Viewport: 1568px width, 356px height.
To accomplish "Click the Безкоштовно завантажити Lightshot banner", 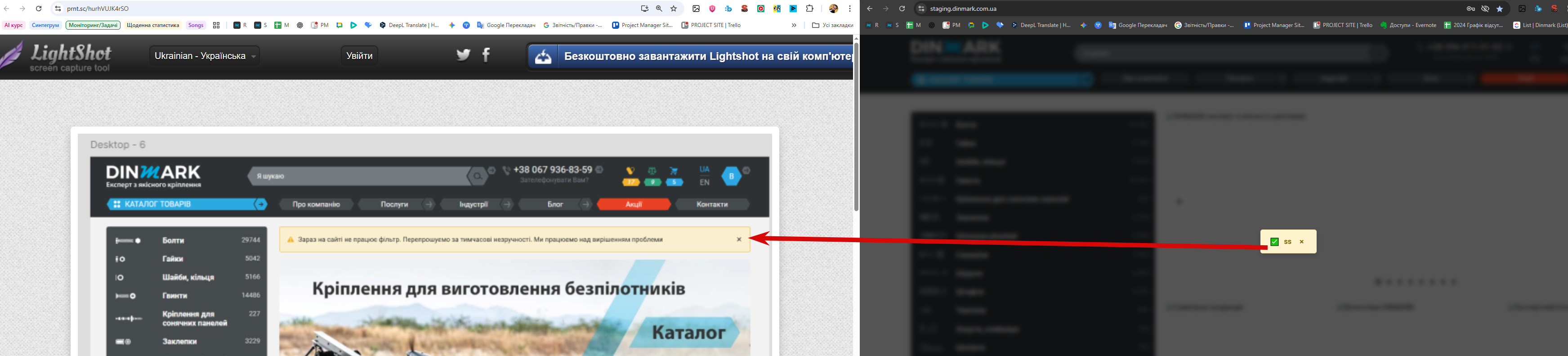I will pyautogui.click(x=690, y=57).
